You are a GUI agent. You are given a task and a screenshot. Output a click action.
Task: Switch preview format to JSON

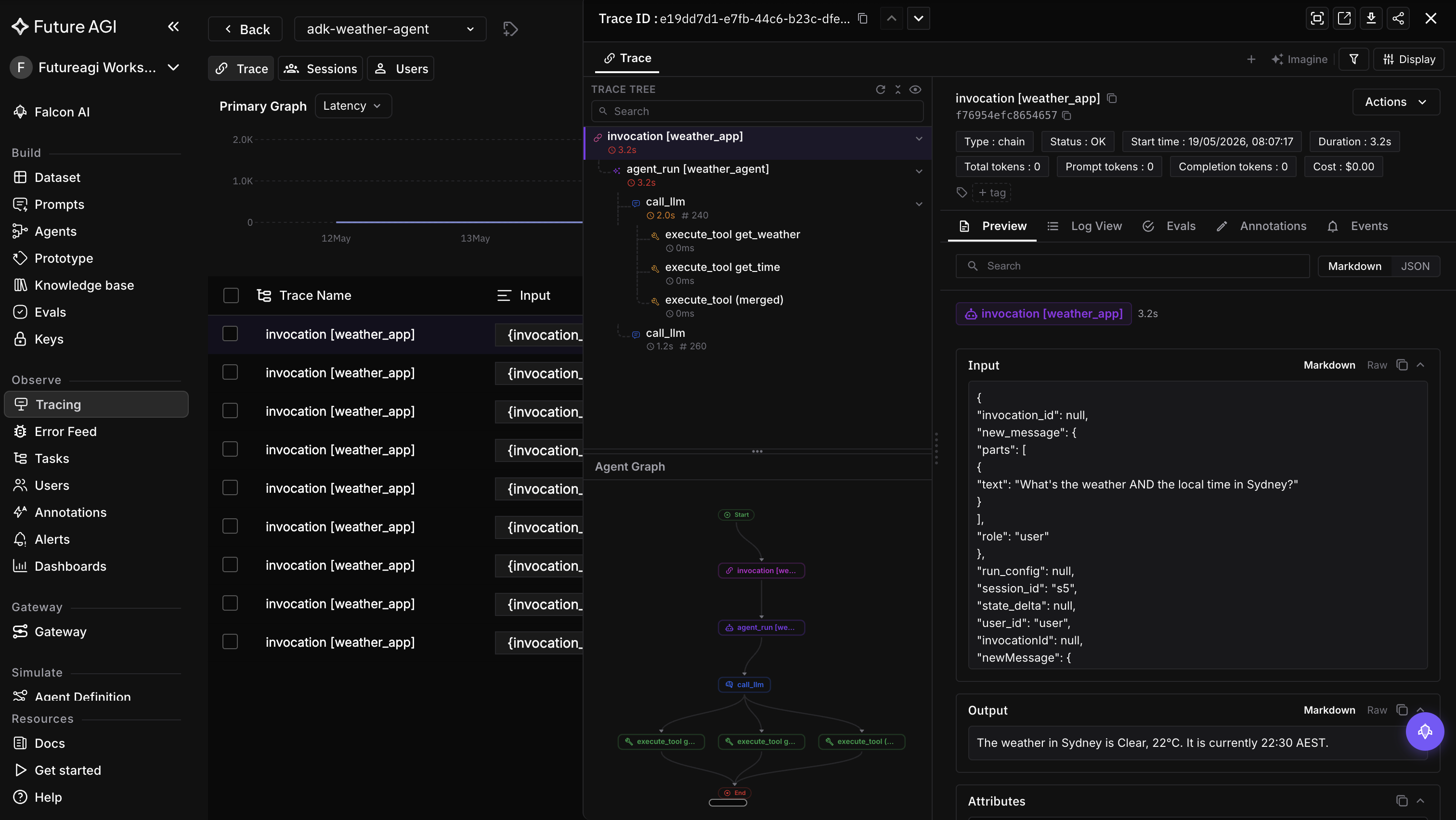click(1415, 266)
